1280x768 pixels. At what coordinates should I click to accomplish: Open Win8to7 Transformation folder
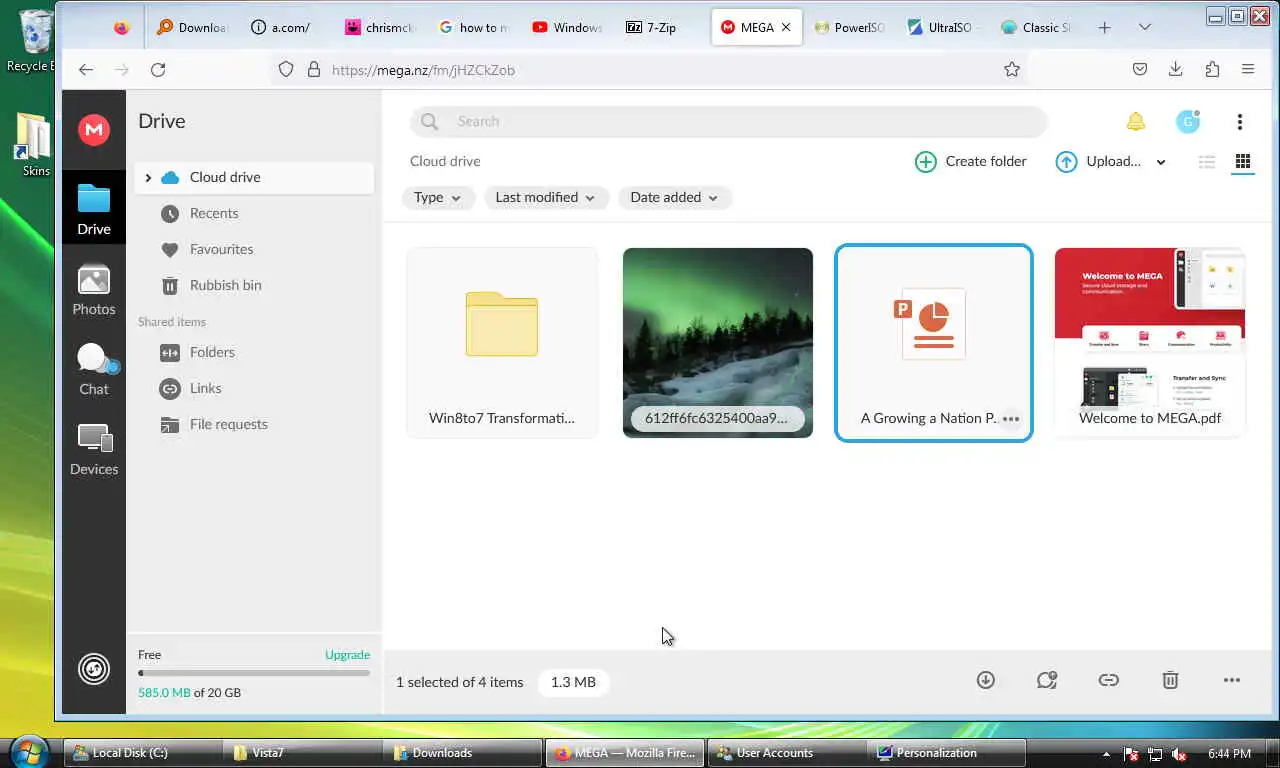[502, 343]
